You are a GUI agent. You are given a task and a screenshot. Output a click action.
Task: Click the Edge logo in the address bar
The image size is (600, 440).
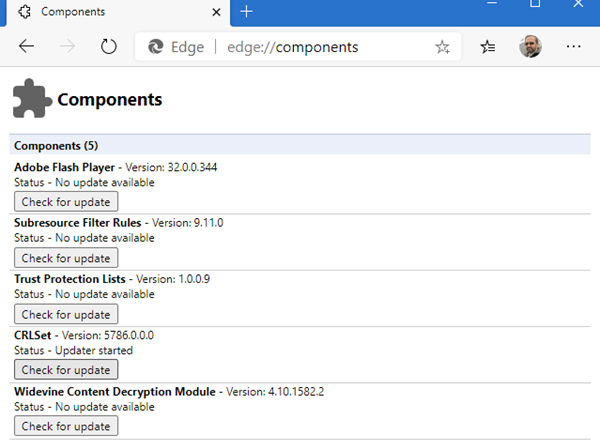tap(156, 47)
